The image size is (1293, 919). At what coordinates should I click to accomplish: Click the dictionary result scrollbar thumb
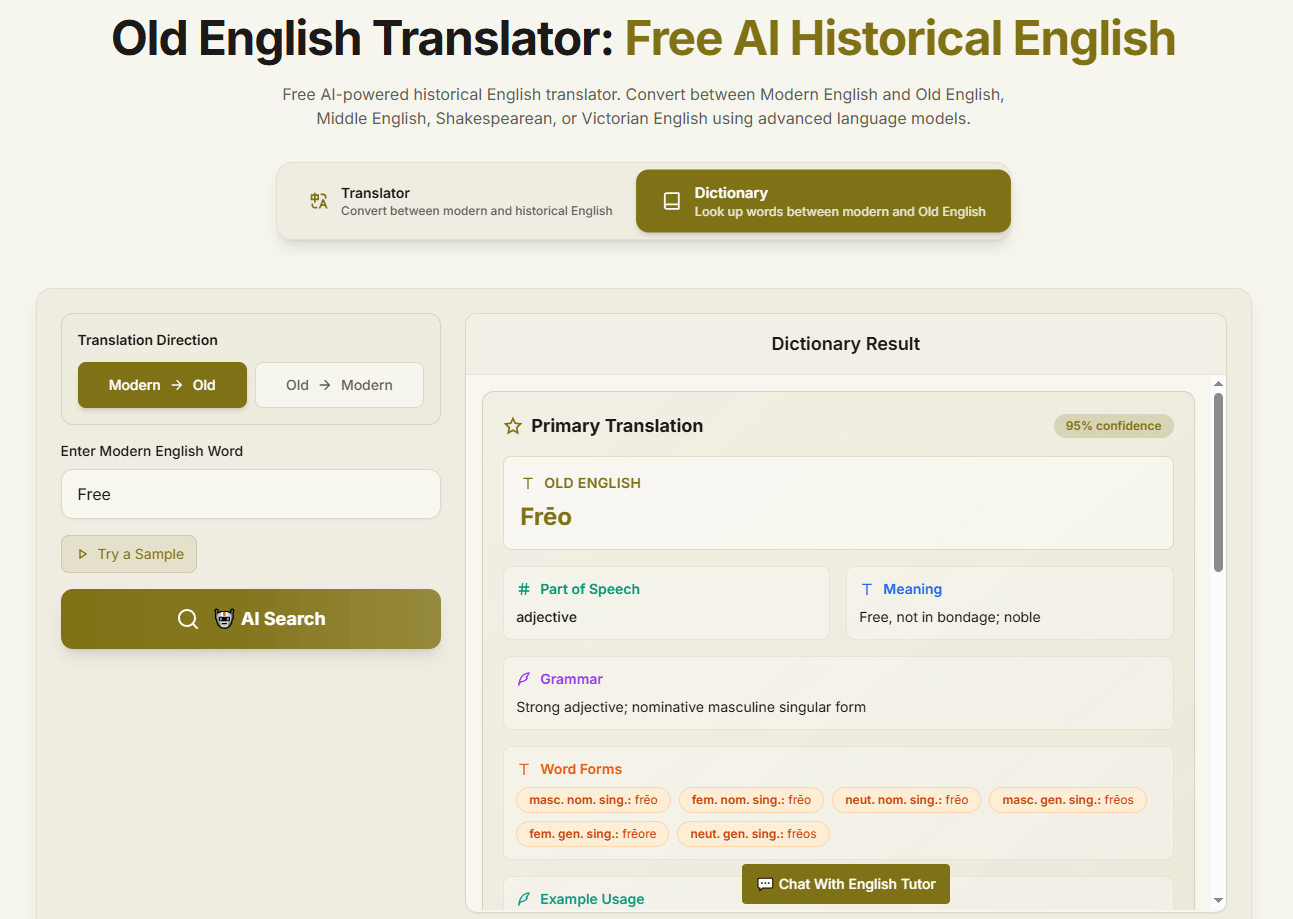pyautogui.click(x=1218, y=483)
